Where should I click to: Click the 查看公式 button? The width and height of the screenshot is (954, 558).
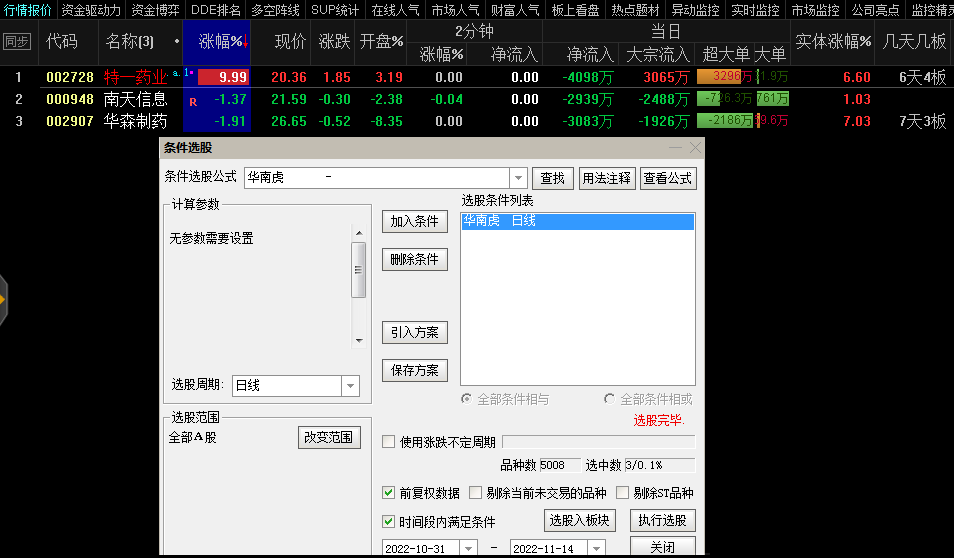click(x=667, y=178)
